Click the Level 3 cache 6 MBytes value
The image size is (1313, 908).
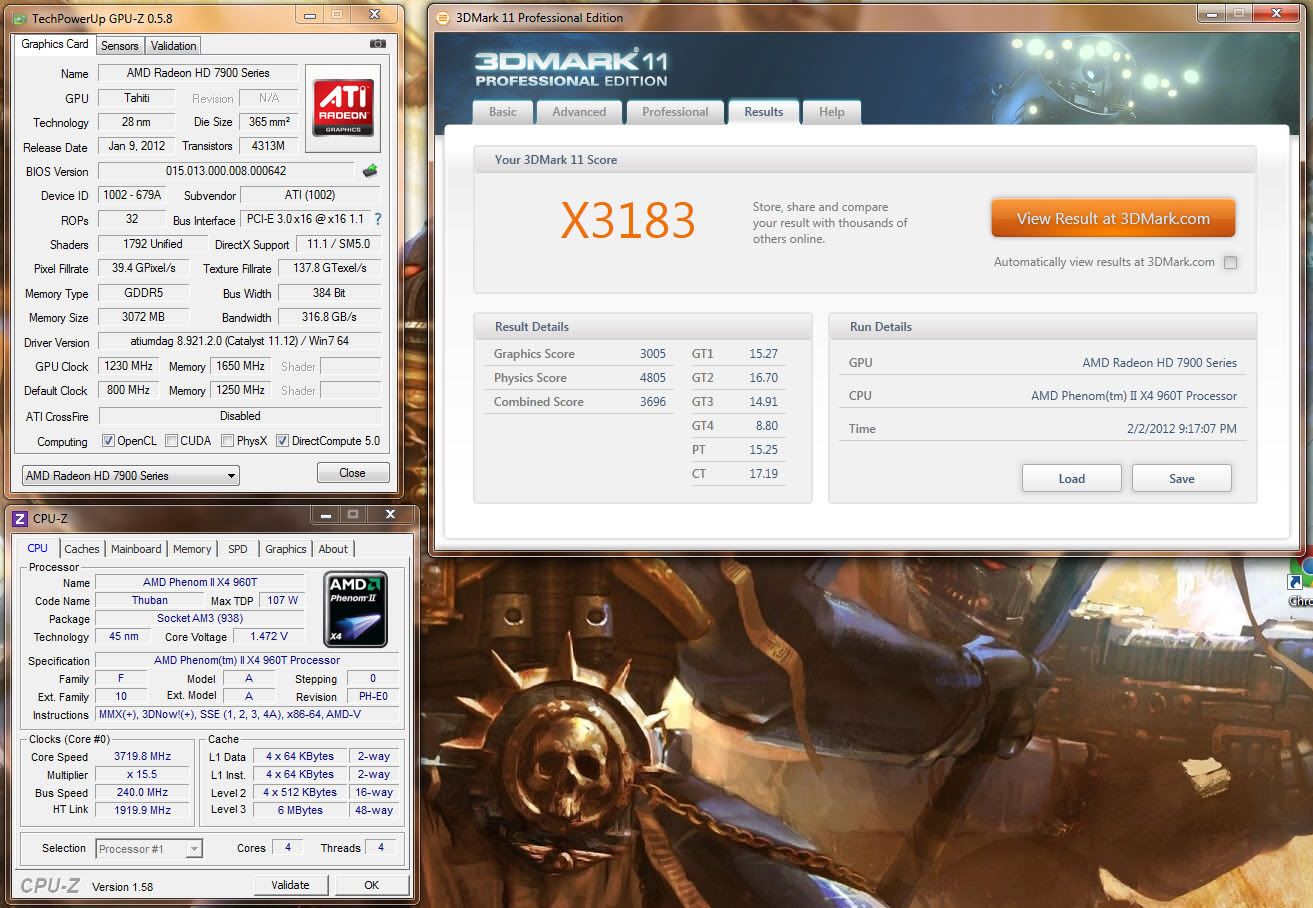coord(300,811)
